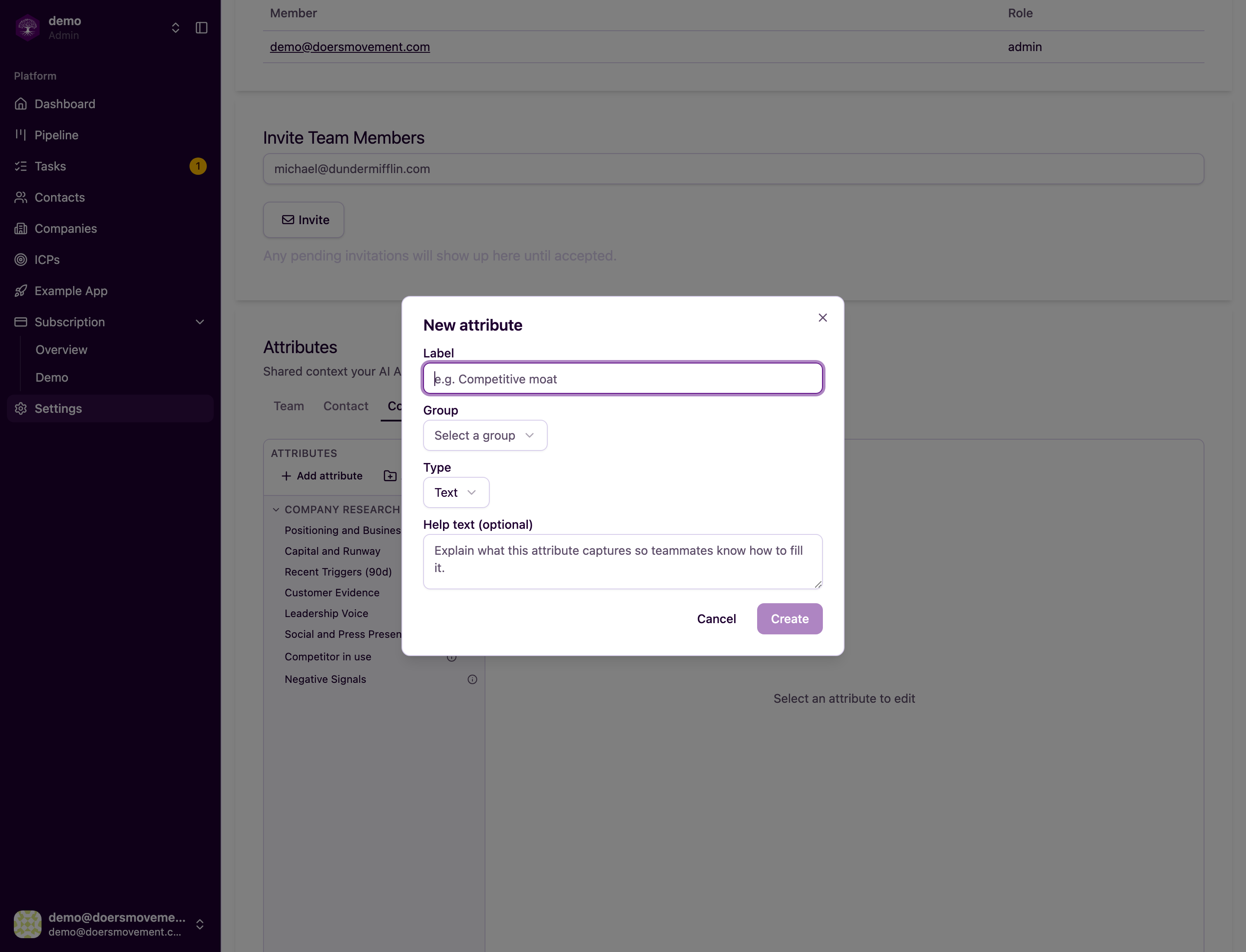Click the demo workspace logo
The image size is (1246, 952).
click(x=27, y=28)
